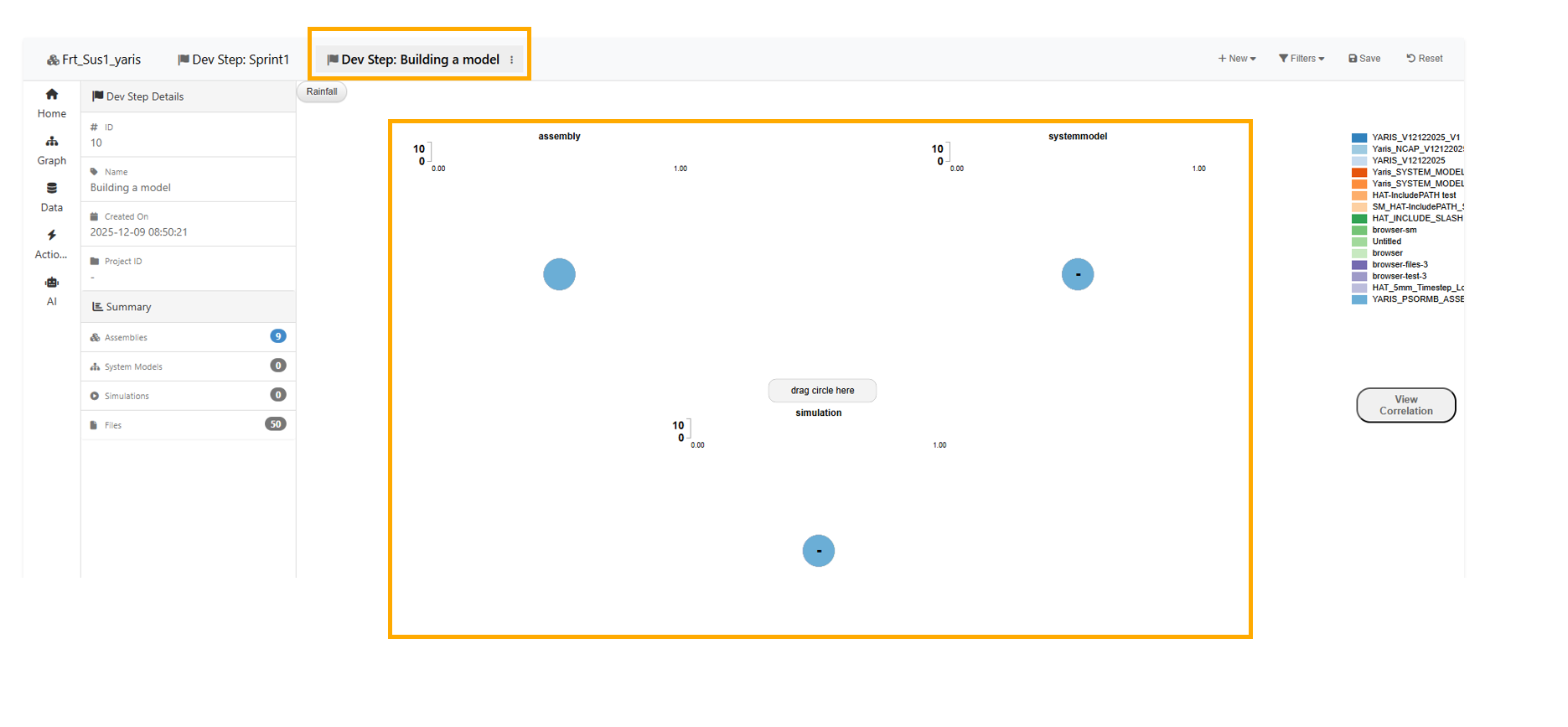Click the View Correlation button
This screenshot has height=727, width=1568.
click(x=1405, y=406)
